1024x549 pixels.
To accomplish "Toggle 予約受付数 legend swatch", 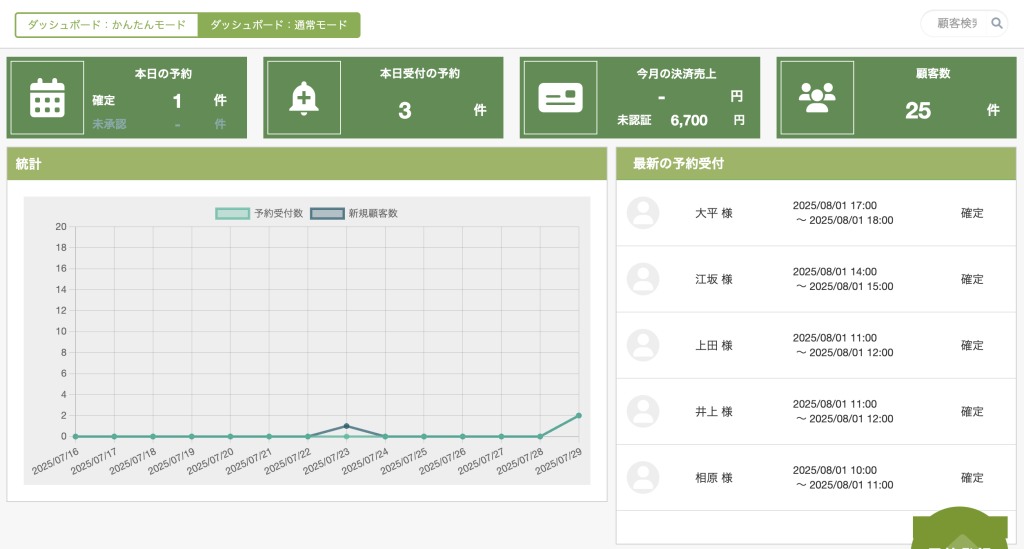I will [232, 213].
